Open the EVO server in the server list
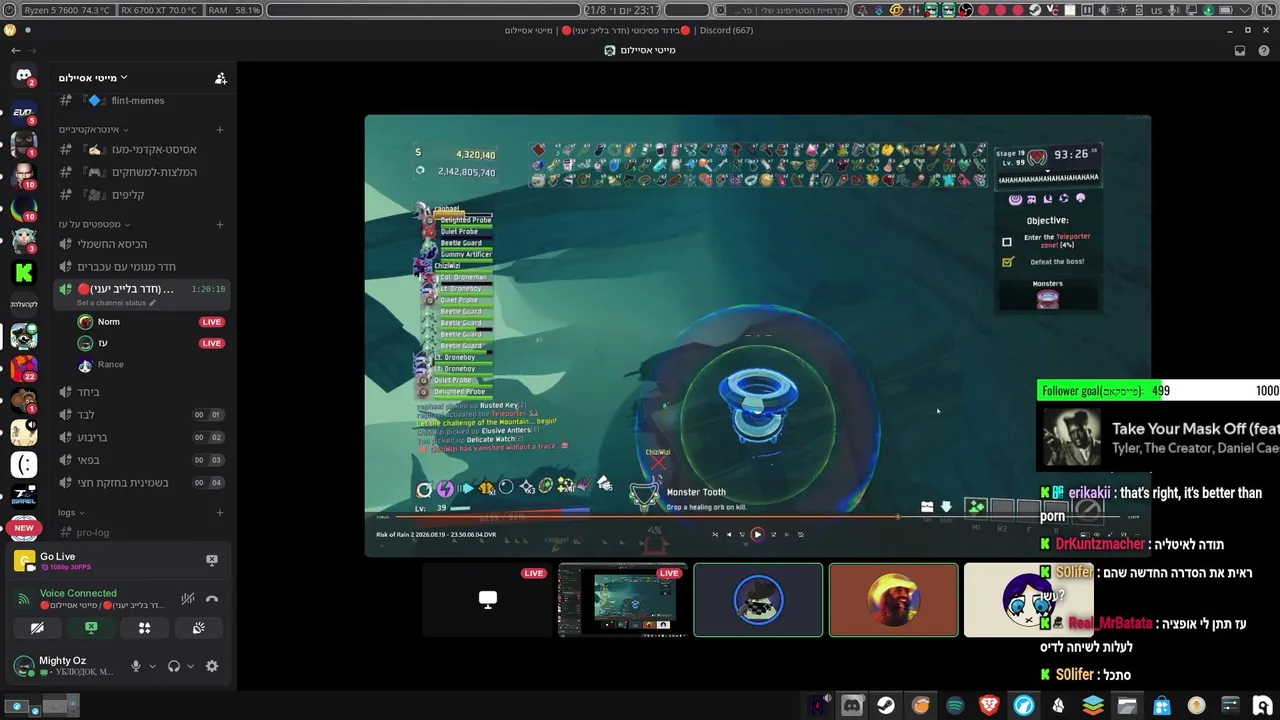The width and height of the screenshot is (1280, 720). point(24,112)
